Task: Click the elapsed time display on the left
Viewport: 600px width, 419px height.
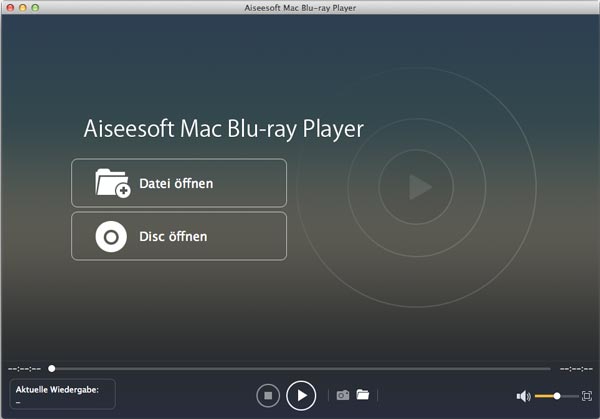Action: click(x=24, y=368)
